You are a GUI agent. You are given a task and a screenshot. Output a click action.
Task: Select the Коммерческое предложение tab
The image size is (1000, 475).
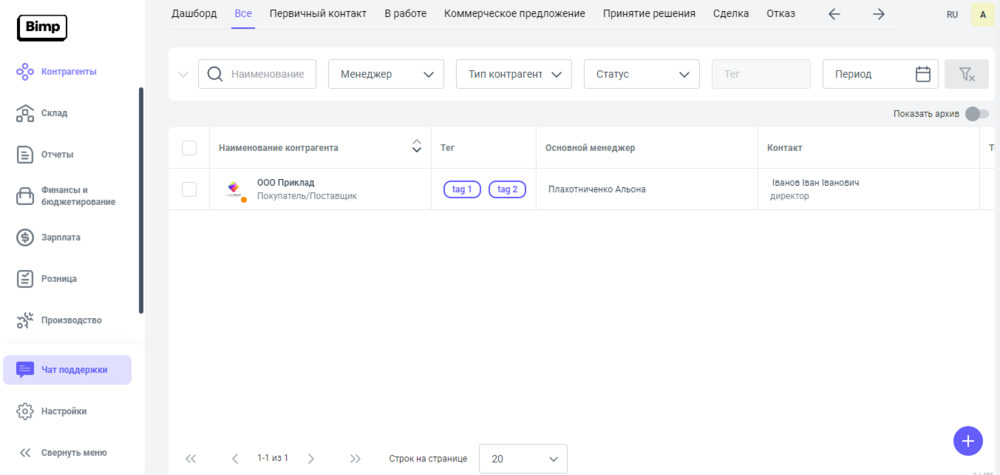514,14
